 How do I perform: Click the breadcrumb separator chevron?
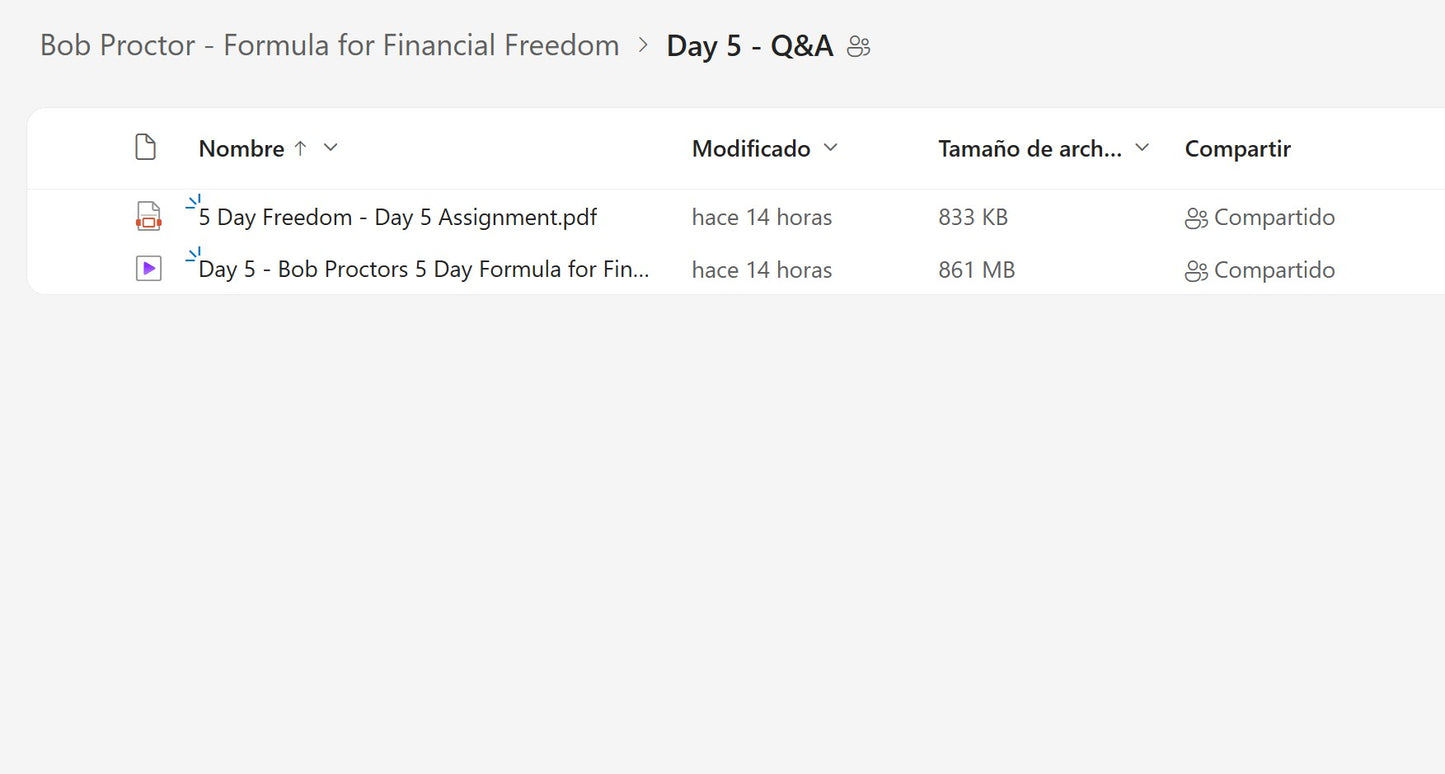point(643,45)
